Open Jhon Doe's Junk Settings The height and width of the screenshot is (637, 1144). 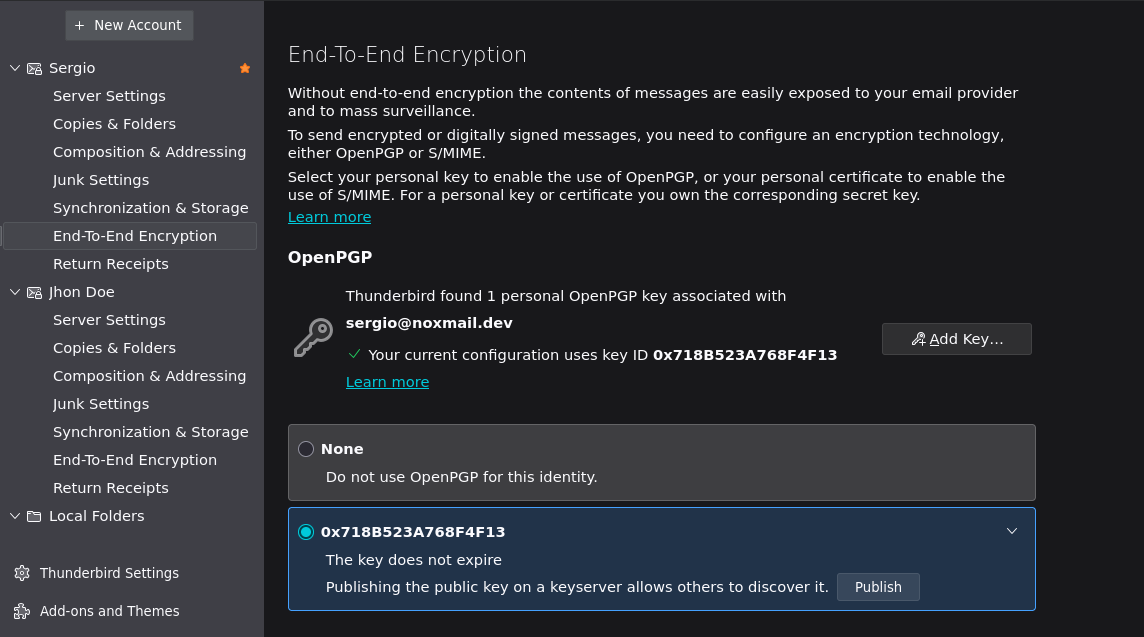pos(101,404)
